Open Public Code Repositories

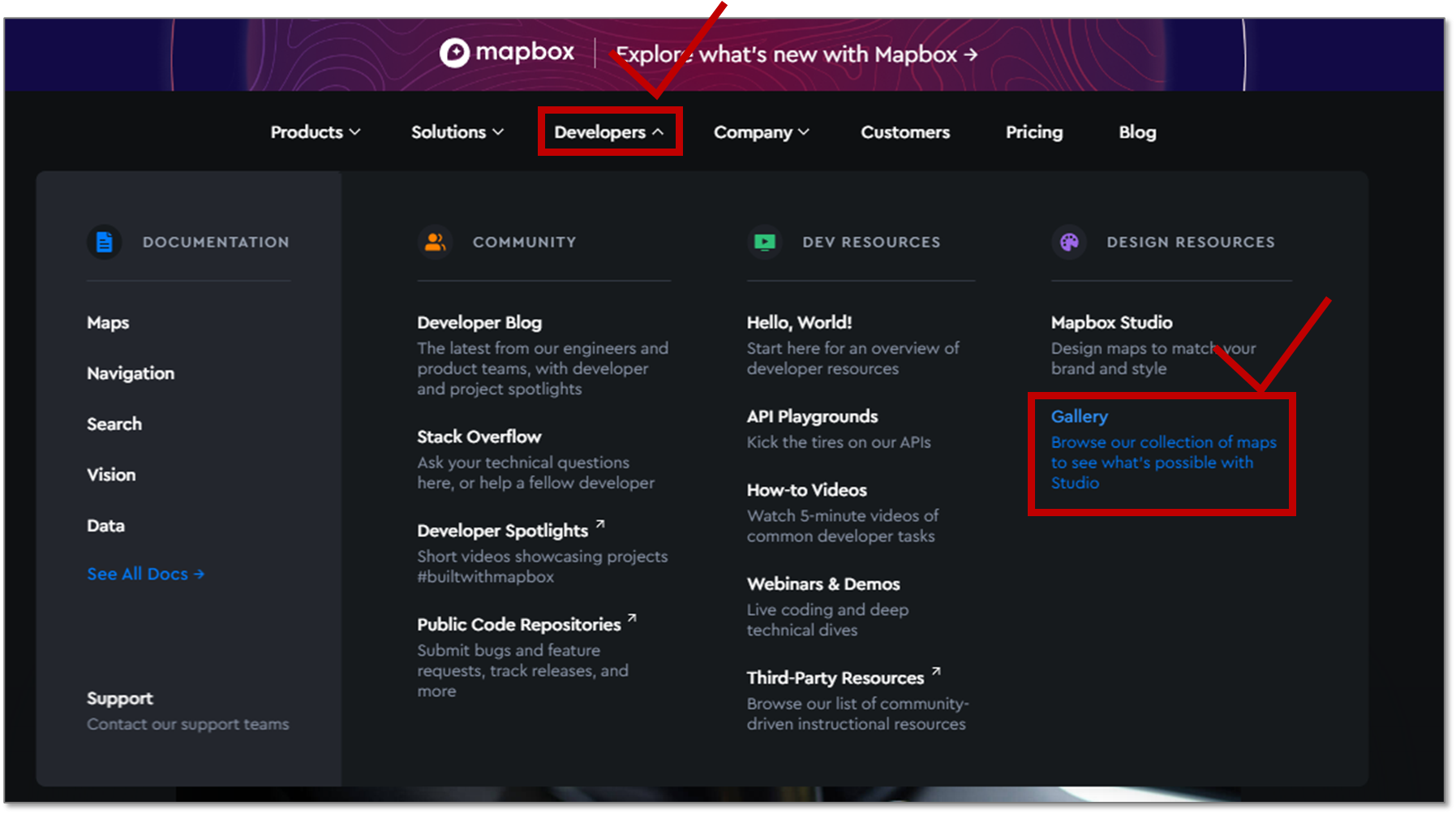click(519, 624)
